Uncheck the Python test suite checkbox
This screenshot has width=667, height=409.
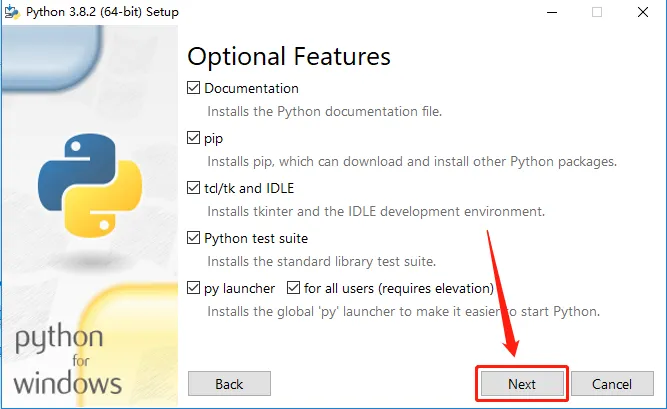pos(194,238)
